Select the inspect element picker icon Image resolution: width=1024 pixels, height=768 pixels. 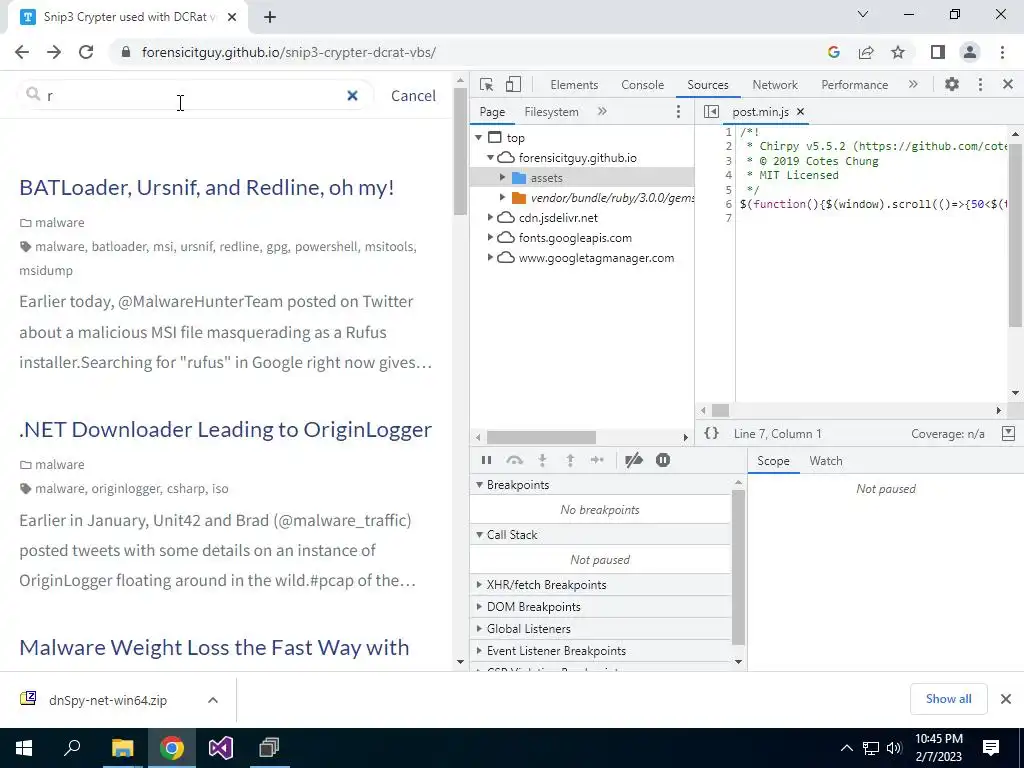coord(486,84)
